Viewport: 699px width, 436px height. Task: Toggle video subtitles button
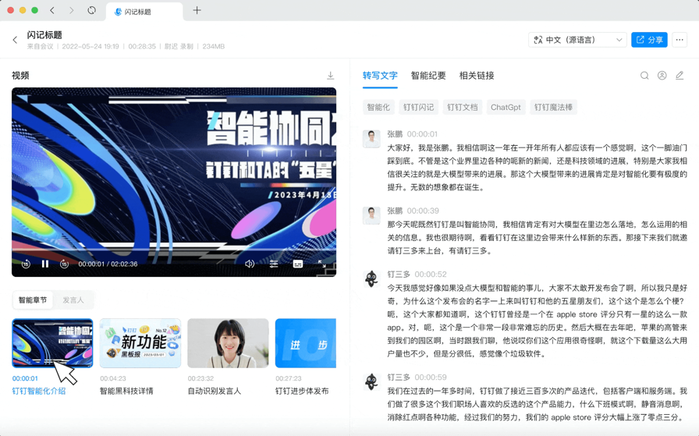point(297,264)
